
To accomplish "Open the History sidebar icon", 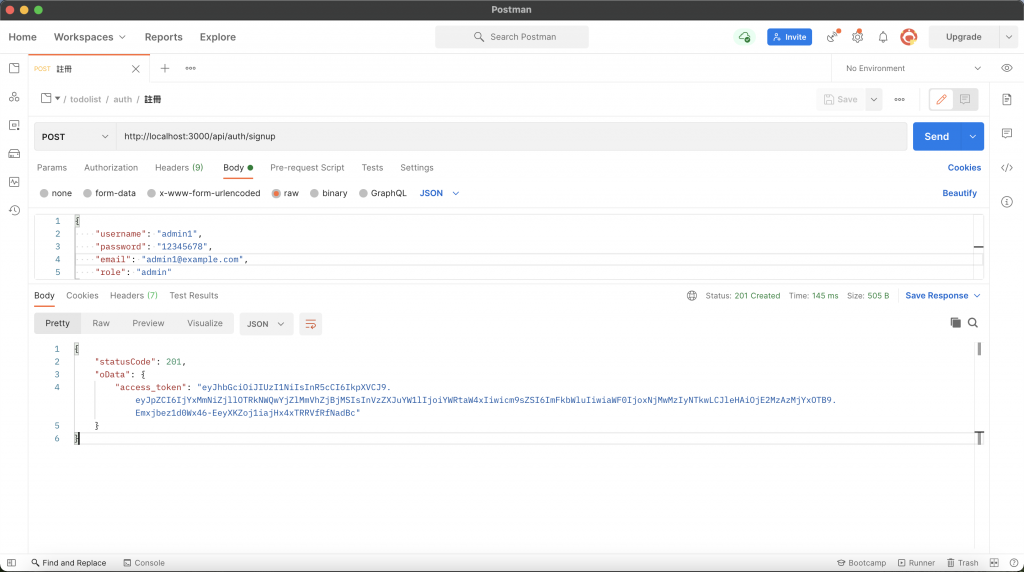I will click(x=14, y=210).
